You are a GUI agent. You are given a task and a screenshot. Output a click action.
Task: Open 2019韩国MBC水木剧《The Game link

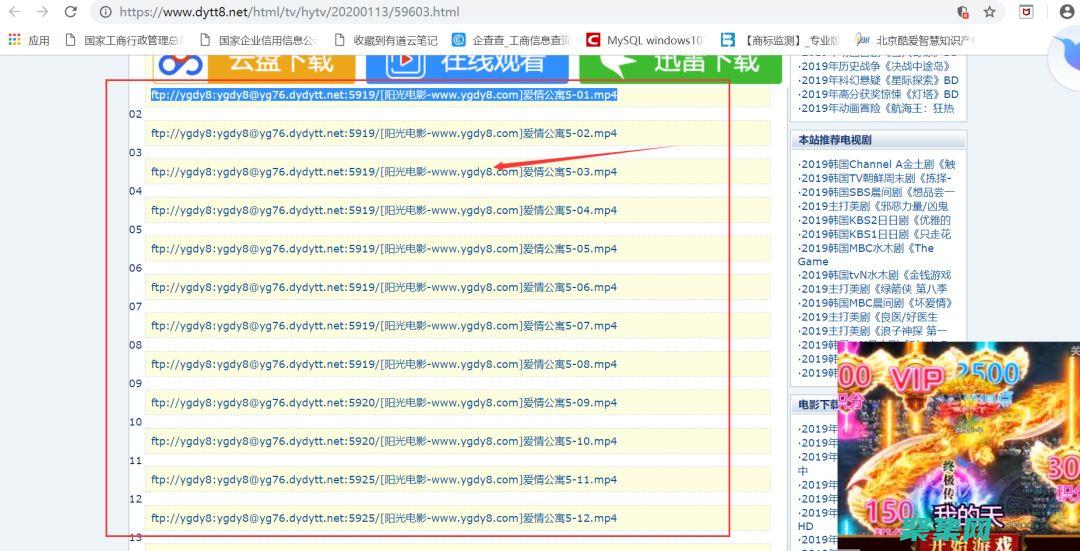pyautogui.click(x=866, y=255)
